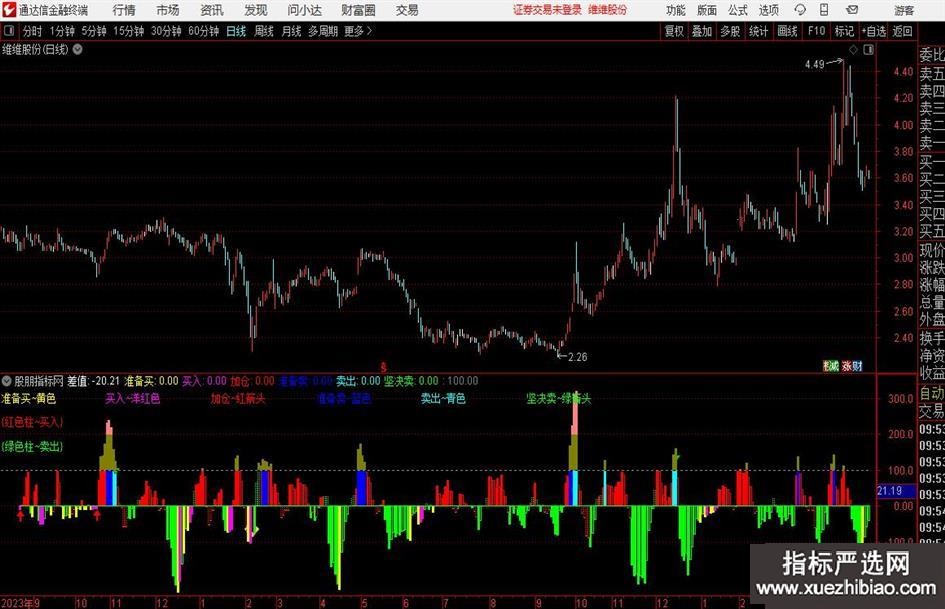Open the 功能 menu
The height and width of the screenshot is (609, 945).
pyautogui.click(x=676, y=10)
